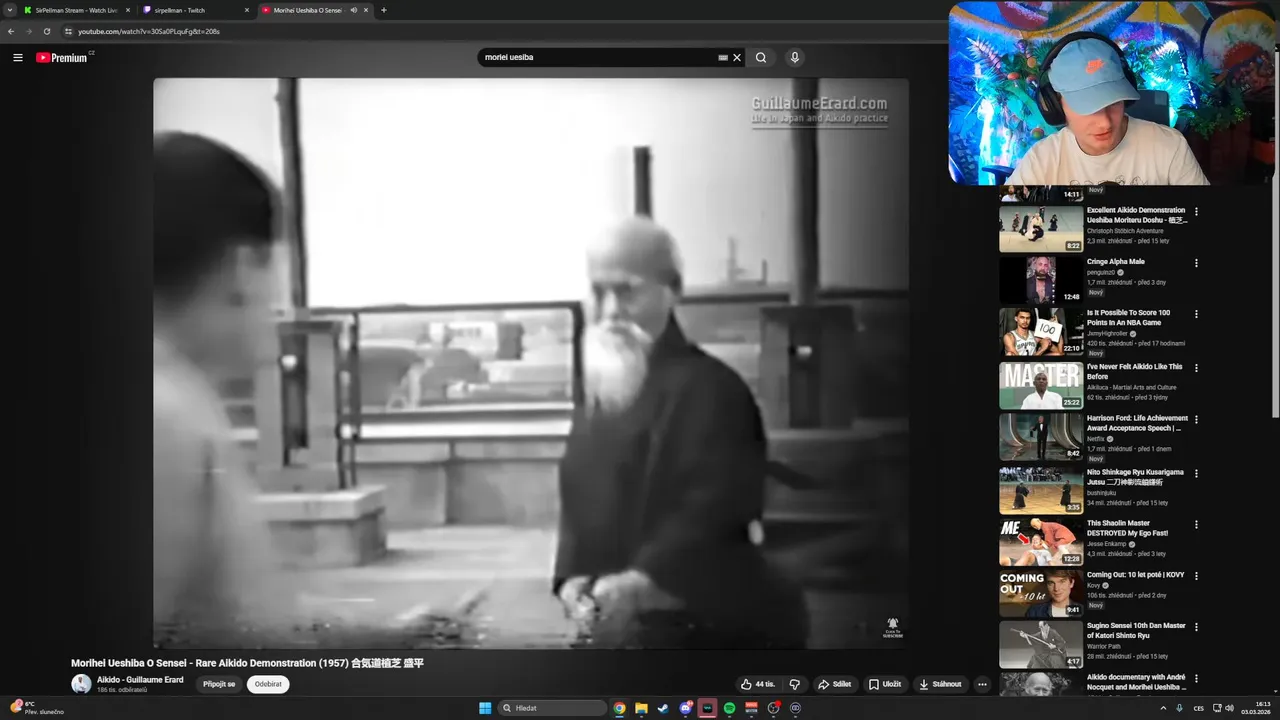Open options menu for Cringe Alpha Male
The height and width of the screenshot is (720, 1280).
point(1196,263)
